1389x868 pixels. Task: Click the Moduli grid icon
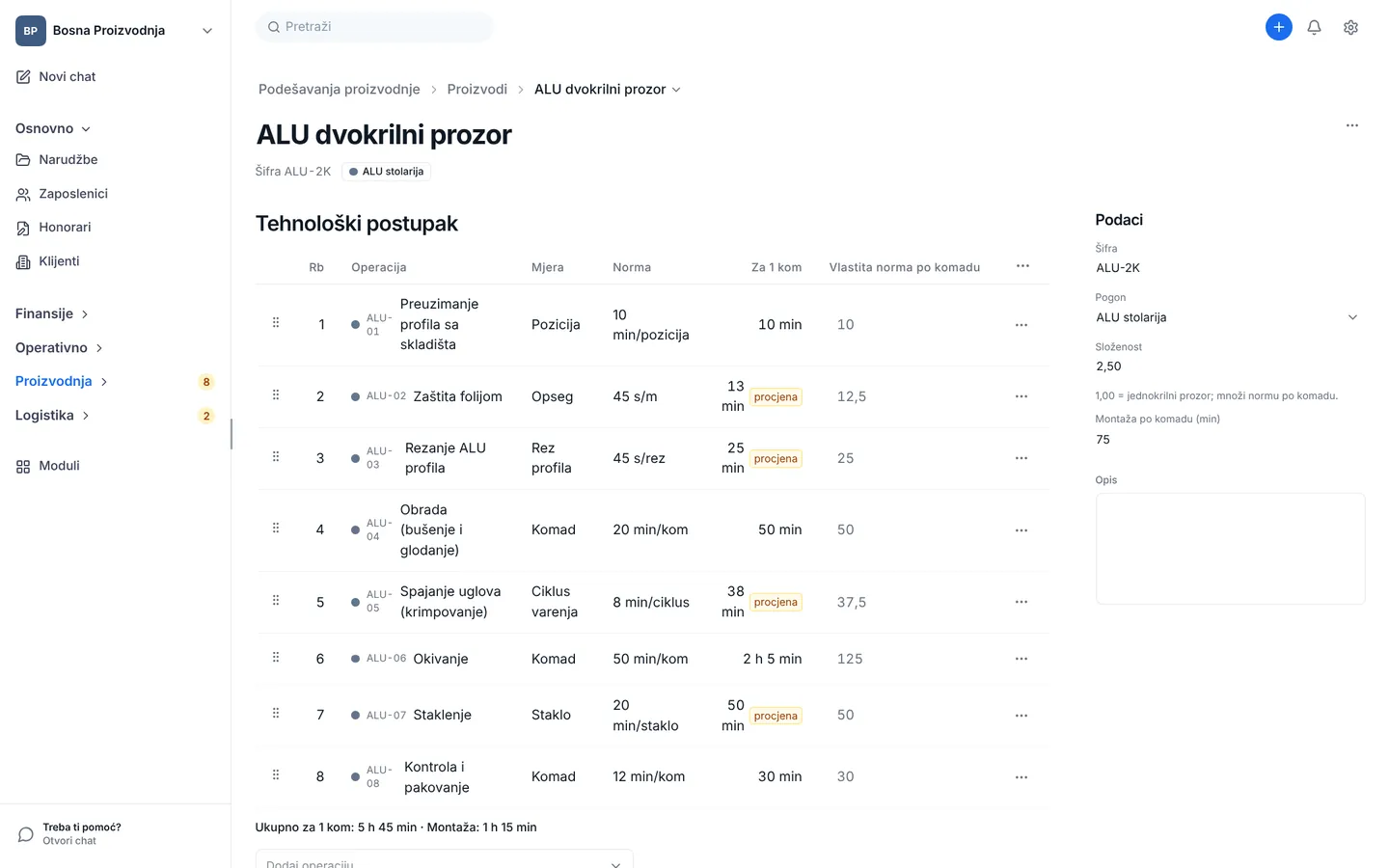[23, 466]
